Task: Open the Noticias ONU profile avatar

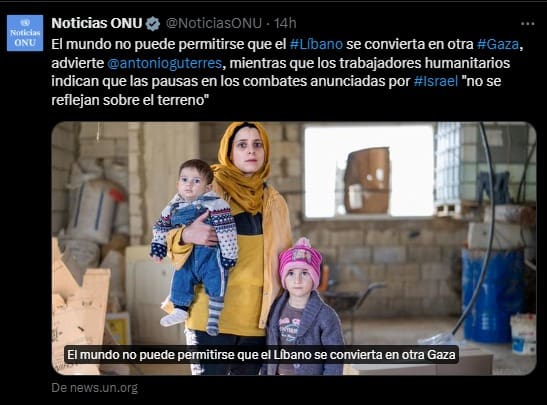Action: coord(25,33)
